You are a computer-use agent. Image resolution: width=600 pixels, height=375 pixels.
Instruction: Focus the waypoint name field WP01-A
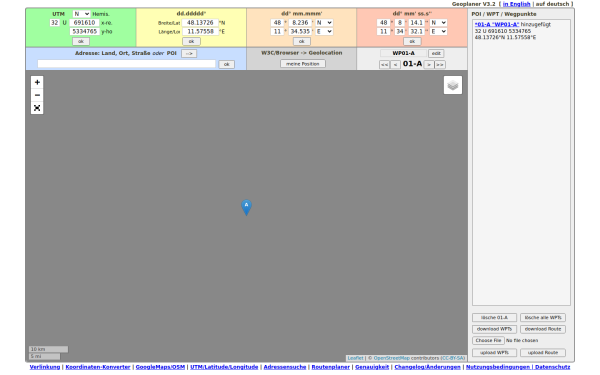(x=403, y=53)
